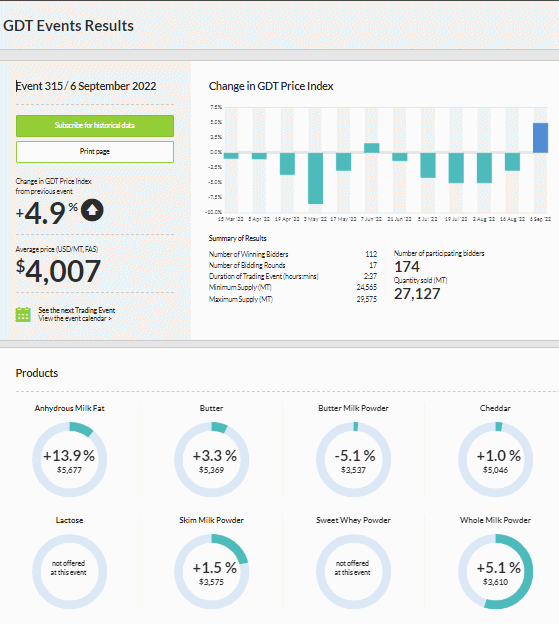
Task: Click the Event 315 / 6 September 2022 title
Action: click(x=86, y=86)
